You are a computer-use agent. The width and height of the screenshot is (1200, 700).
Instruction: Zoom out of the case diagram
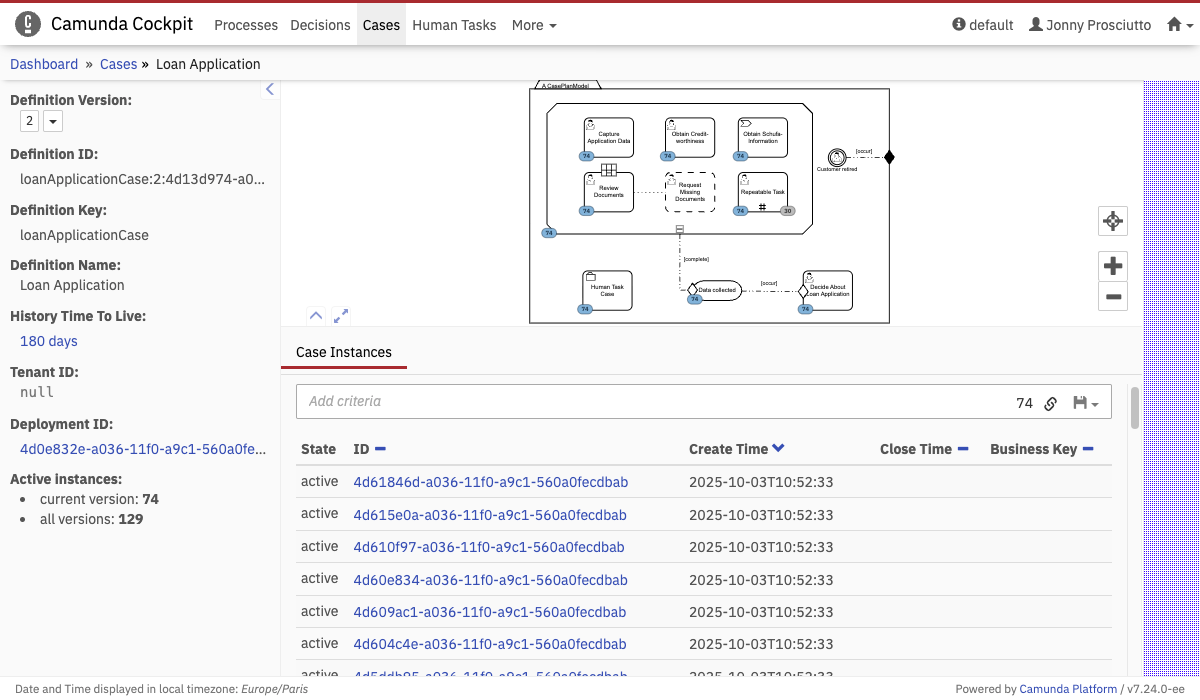pyautogui.click(x=1112, y=296)
